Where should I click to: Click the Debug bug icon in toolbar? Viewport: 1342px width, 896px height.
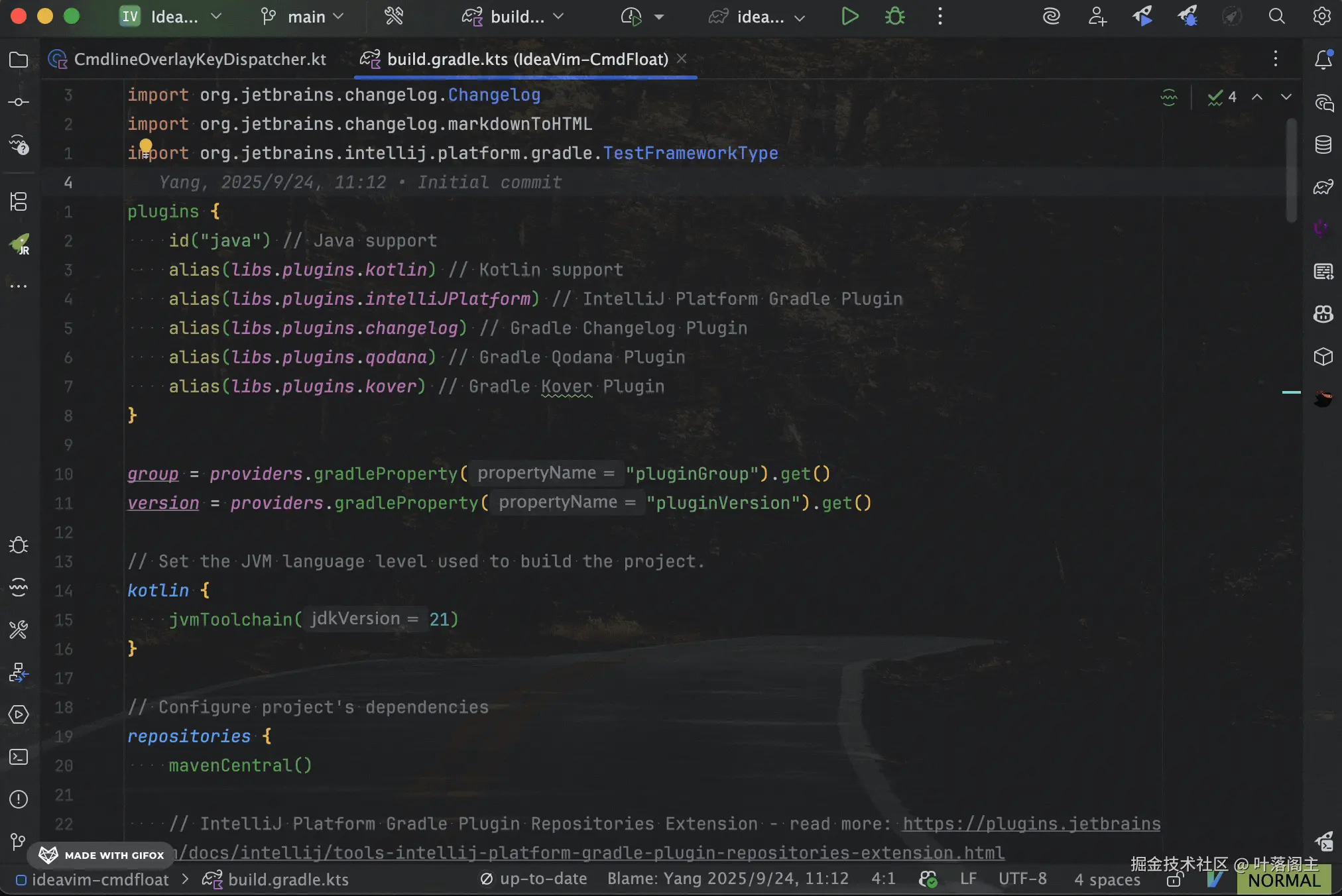[x=894, y=17]
